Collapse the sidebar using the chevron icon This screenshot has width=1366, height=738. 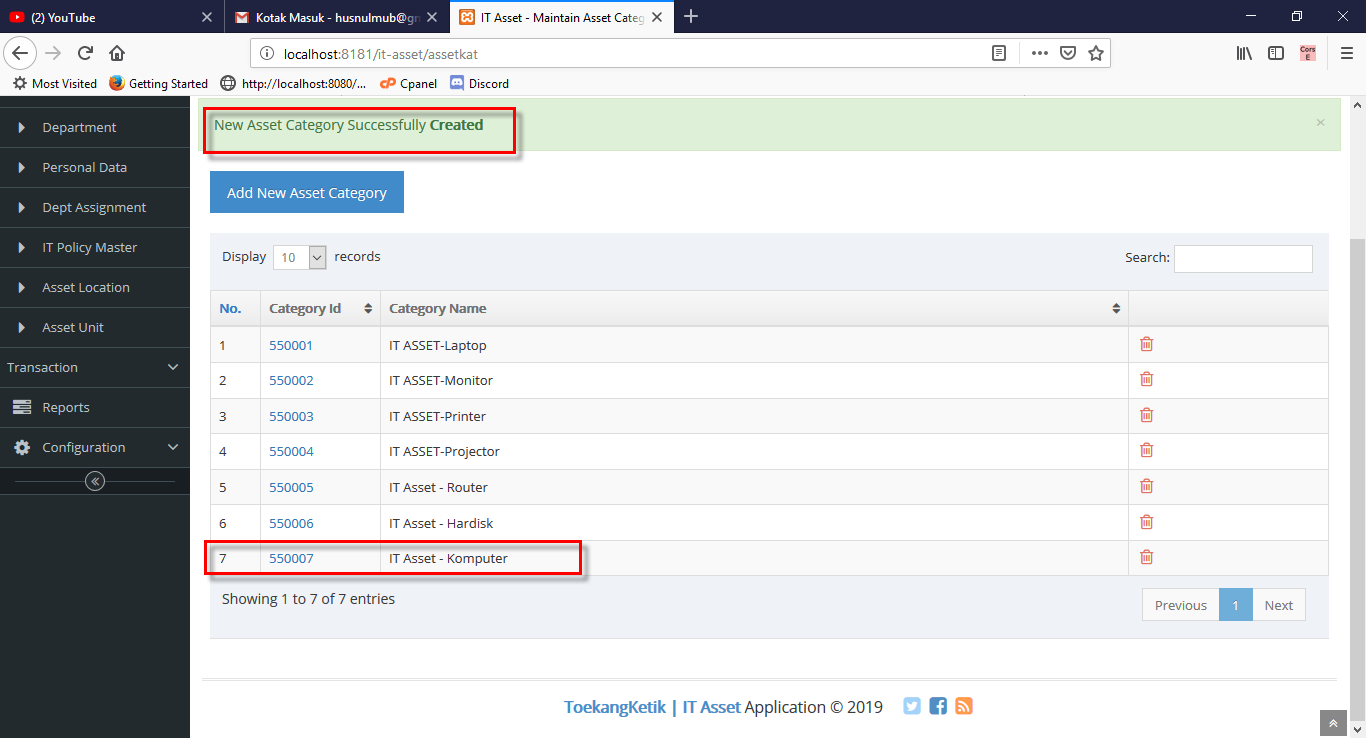coord(95,481)
